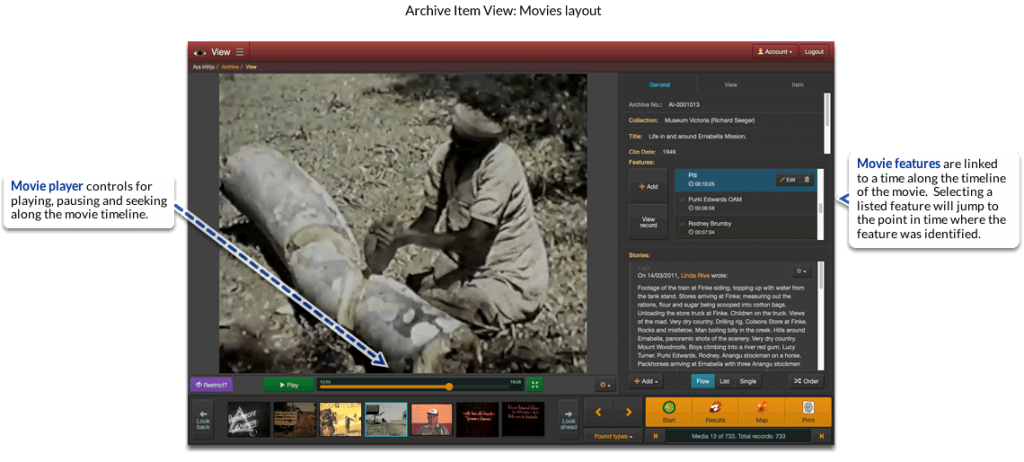The image size is (1024, 462).
Task: Click the Order button
Action: point(807,381)
